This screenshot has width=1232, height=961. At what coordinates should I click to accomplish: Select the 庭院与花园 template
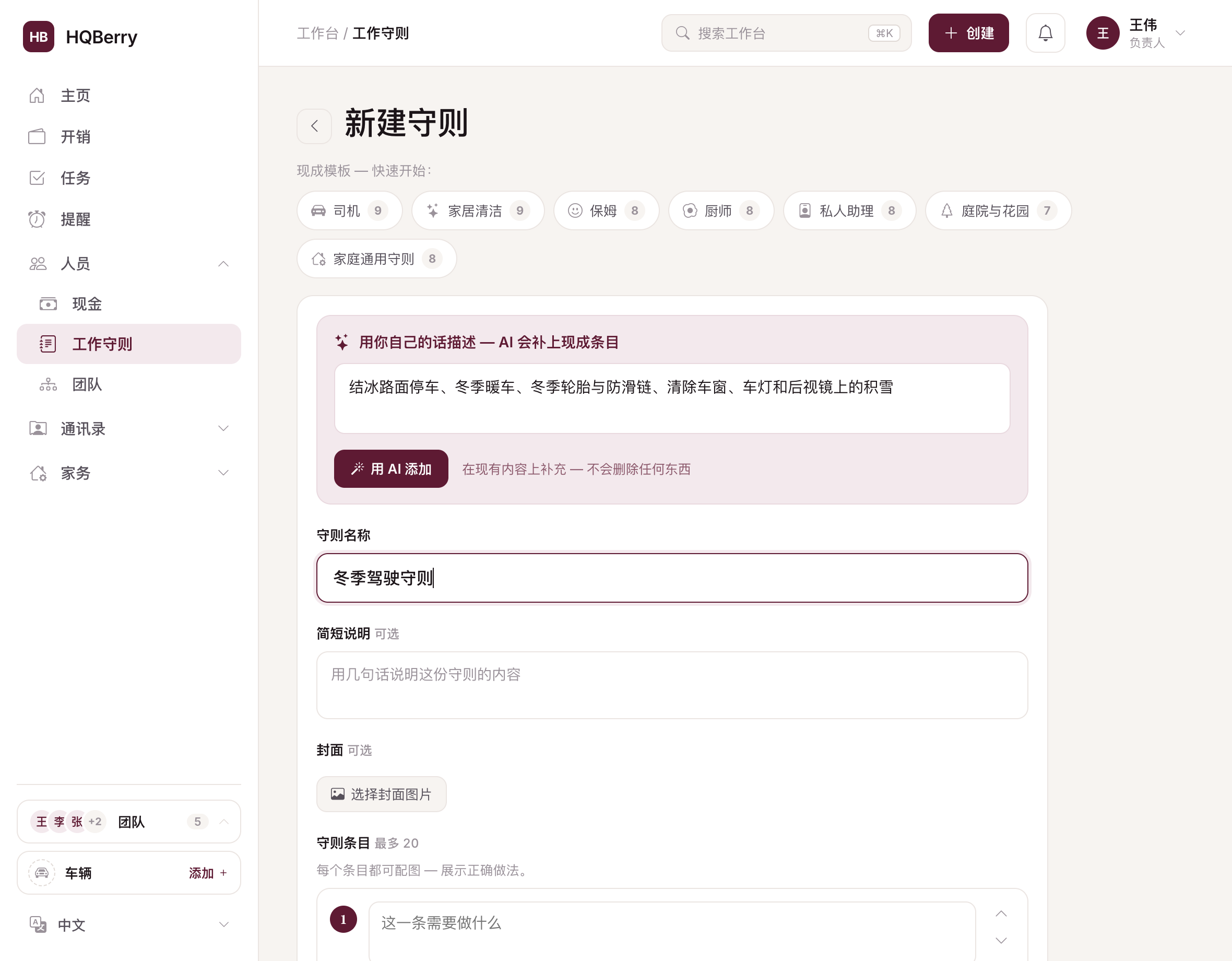(x=999, y=210)
